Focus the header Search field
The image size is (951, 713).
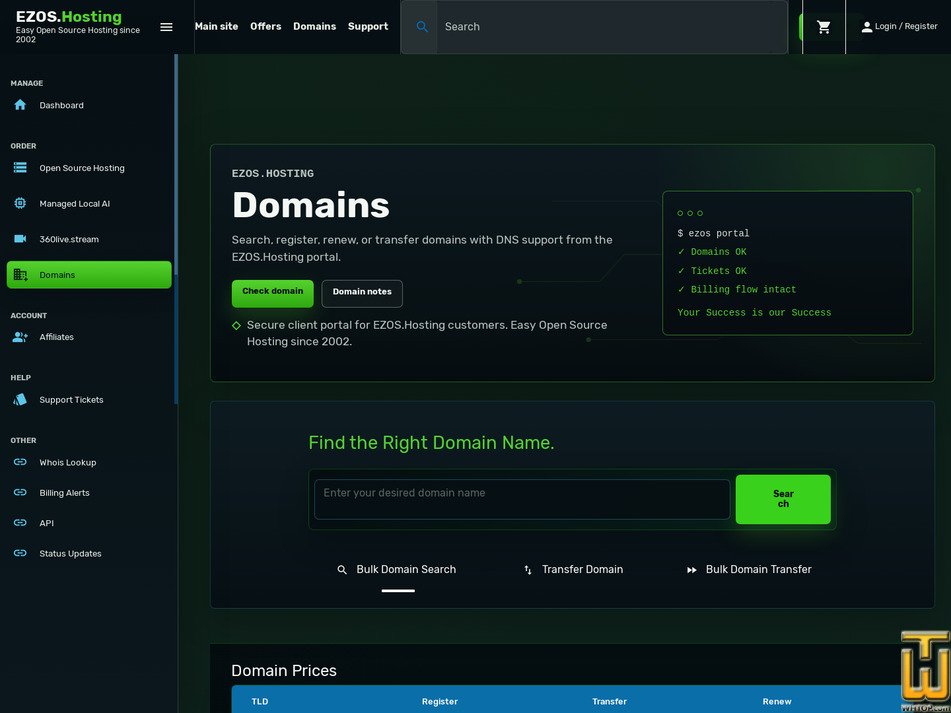[611, 27]
